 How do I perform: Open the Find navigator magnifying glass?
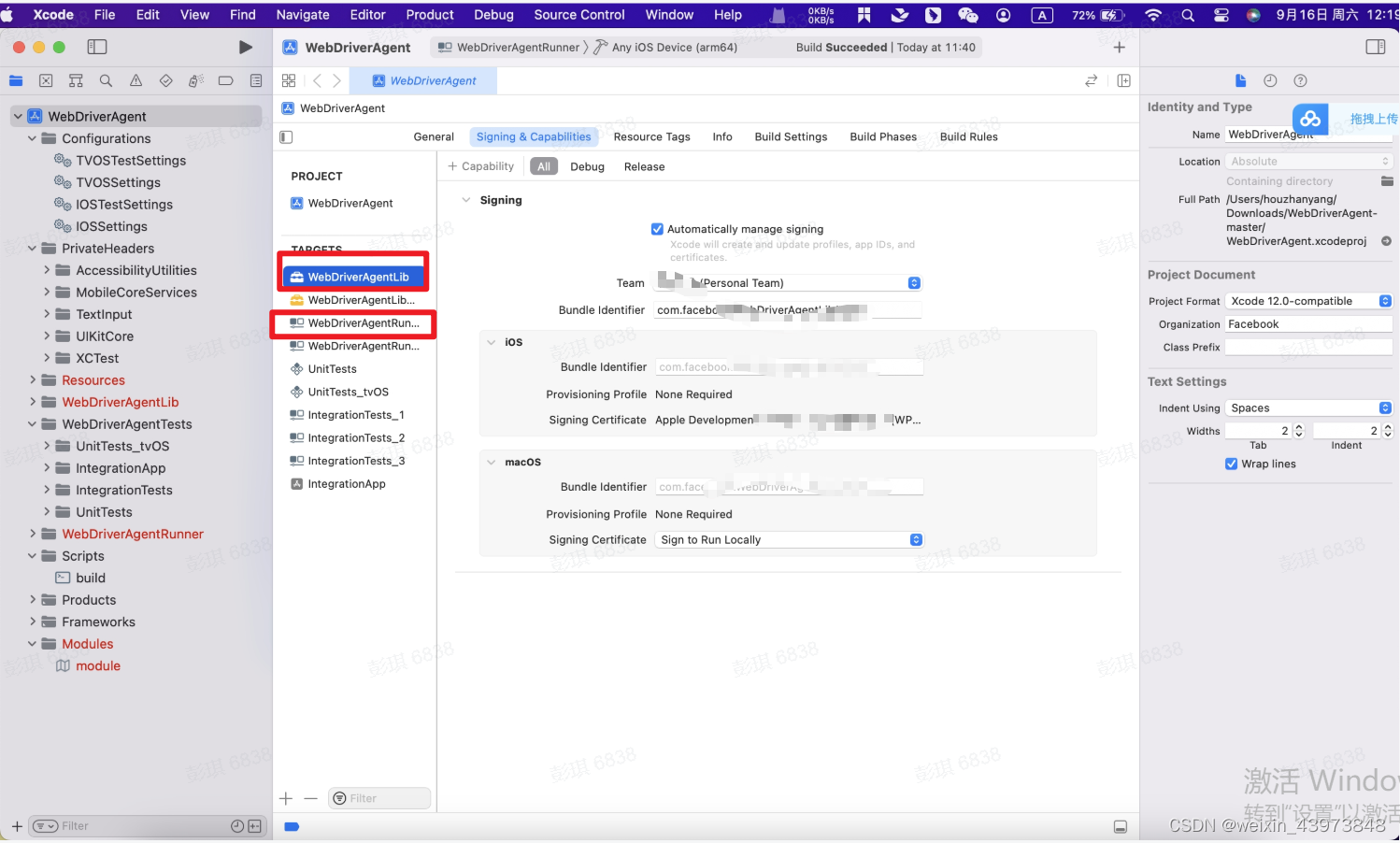(106, 80)
